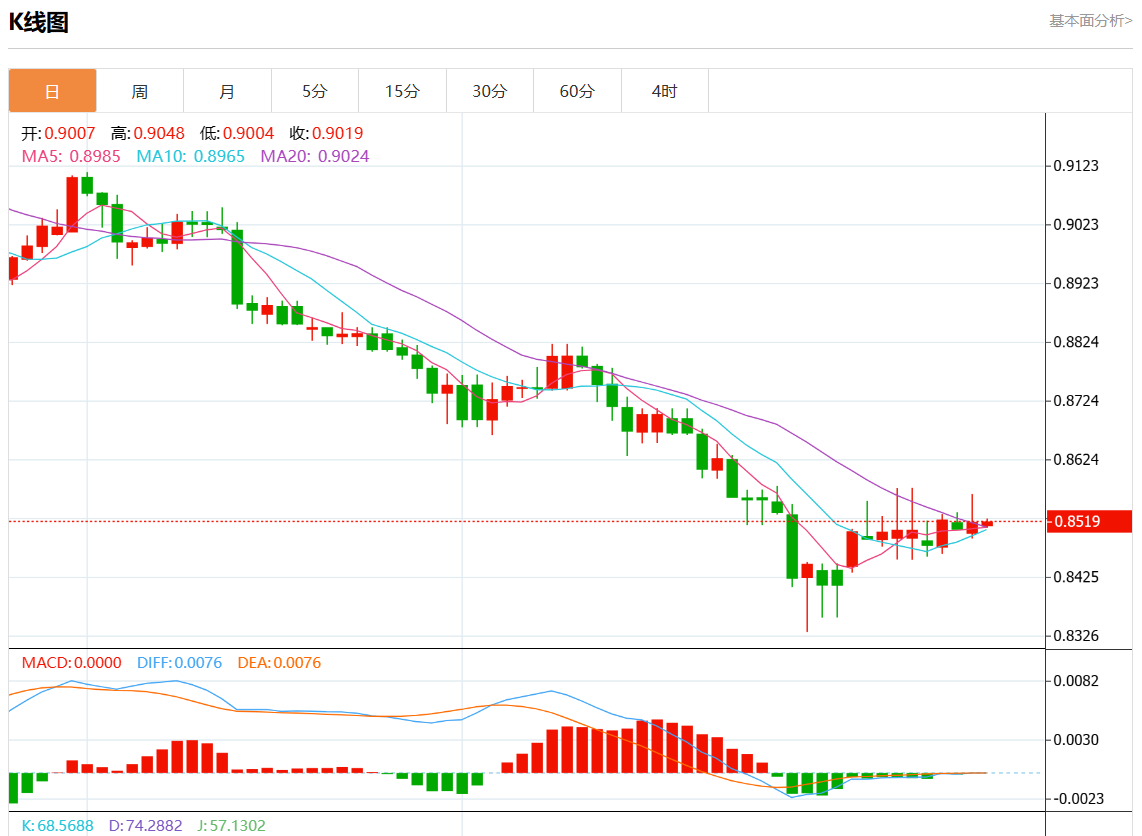Click the 0.8923 price axis label

(x=1076, y=283)
